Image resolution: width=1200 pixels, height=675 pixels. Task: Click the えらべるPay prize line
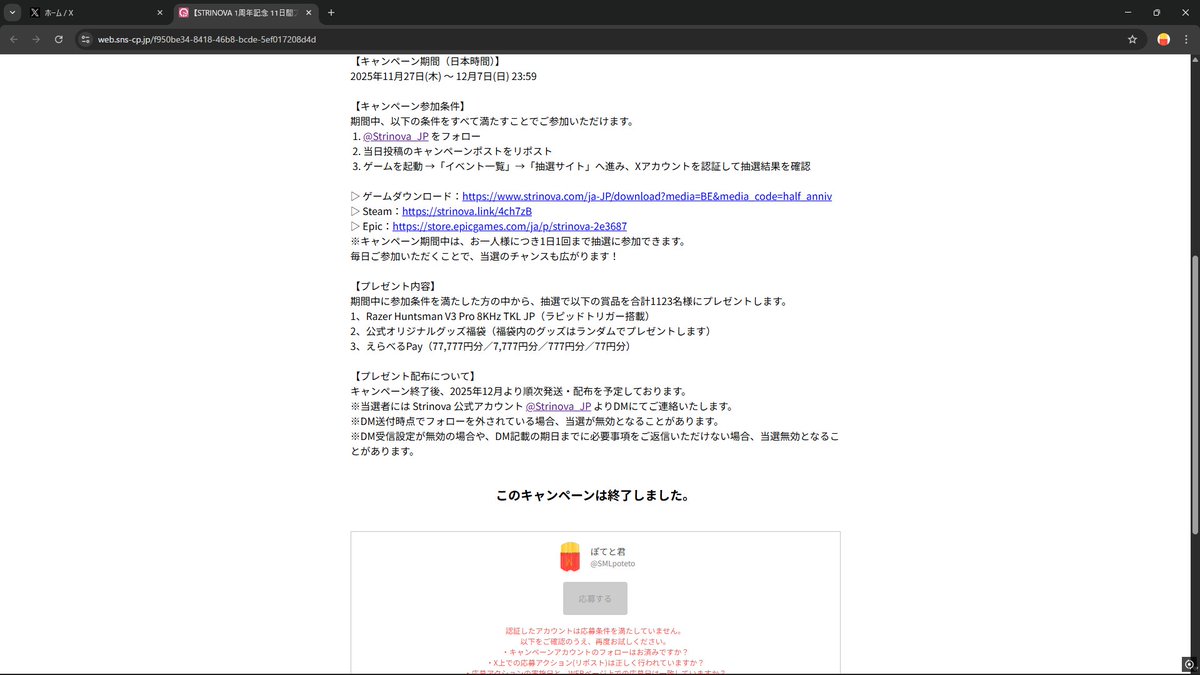493,346
